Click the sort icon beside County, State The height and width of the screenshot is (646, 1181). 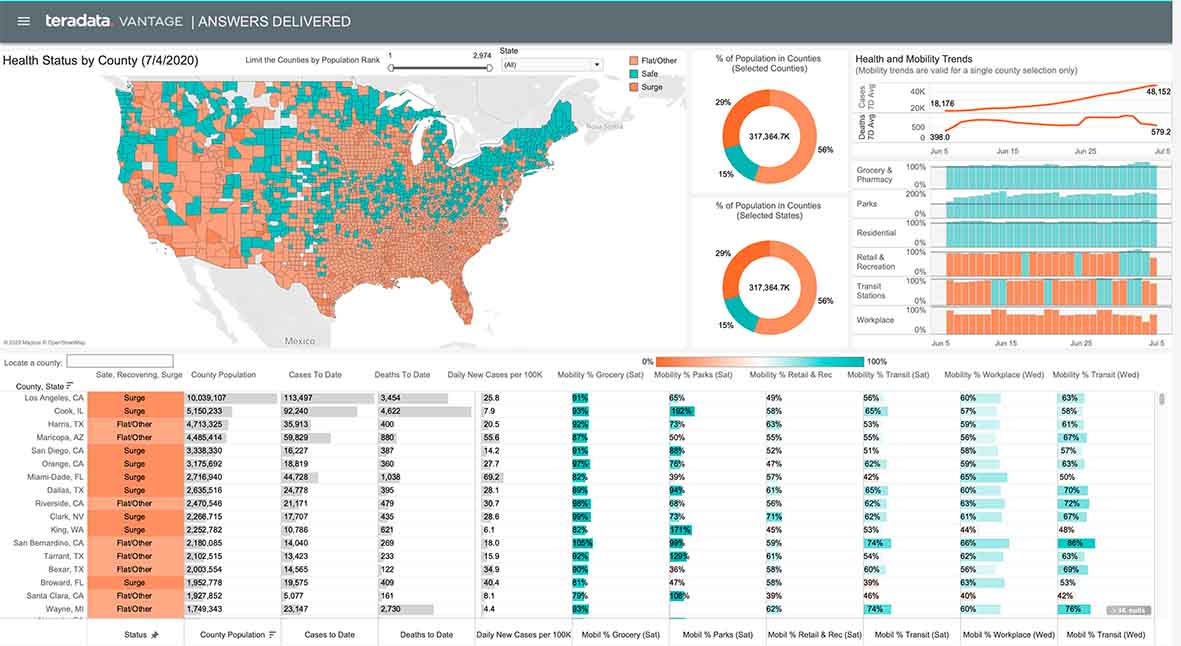[x=70, y=386]
